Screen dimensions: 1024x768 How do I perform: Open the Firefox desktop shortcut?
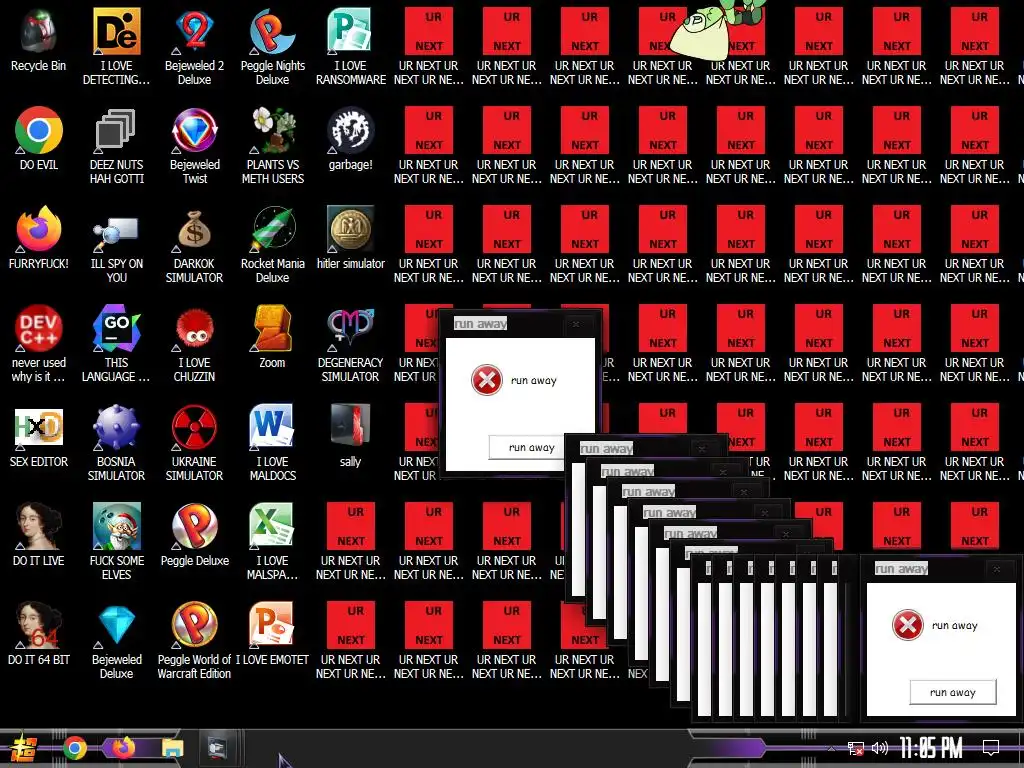click(39, 229)
